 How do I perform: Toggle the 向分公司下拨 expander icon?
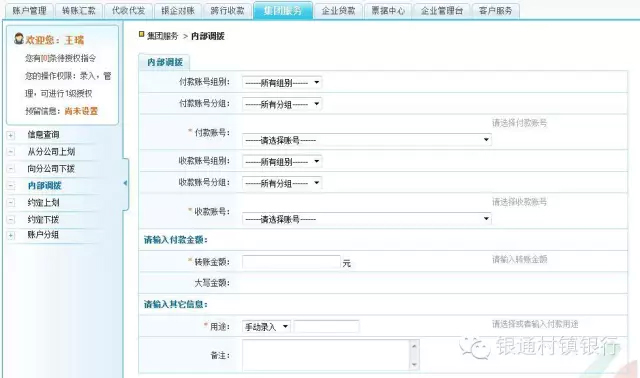11,169
